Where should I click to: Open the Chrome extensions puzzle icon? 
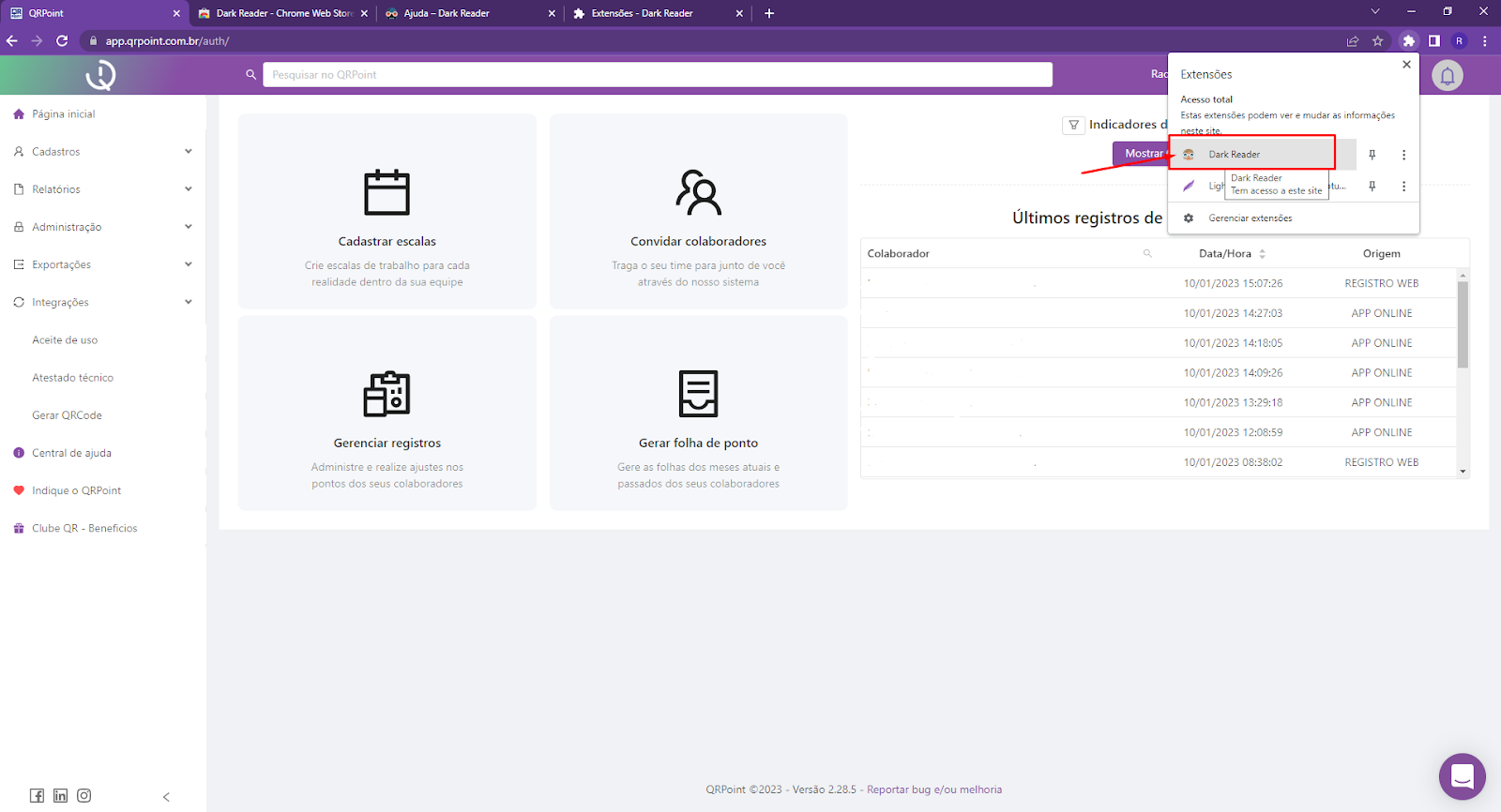coord(1408,41)
